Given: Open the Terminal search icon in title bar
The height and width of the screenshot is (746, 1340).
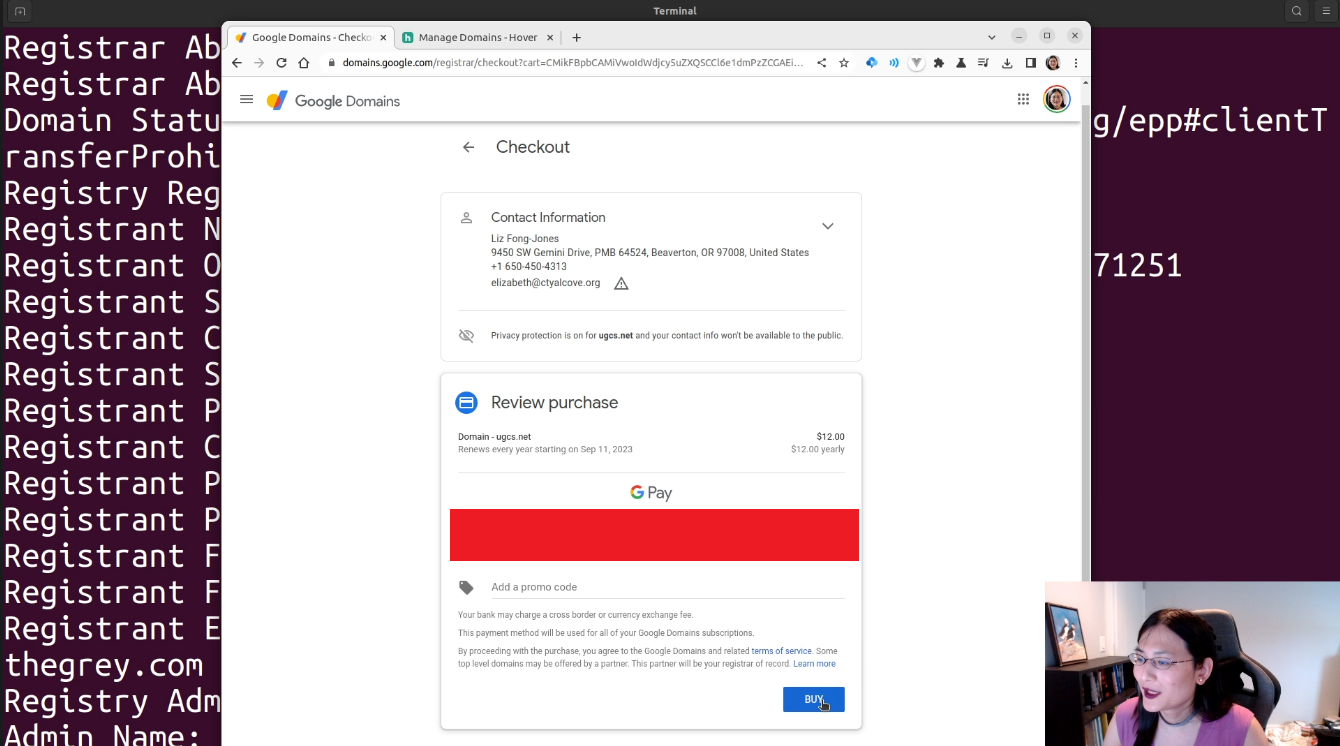Looking at the screenshot, I should click(1297, 11).
